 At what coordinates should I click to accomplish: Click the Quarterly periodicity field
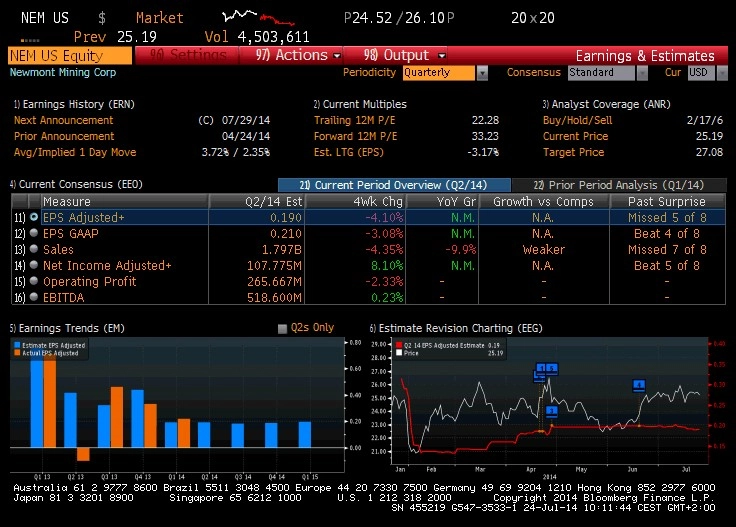(438, 73)
